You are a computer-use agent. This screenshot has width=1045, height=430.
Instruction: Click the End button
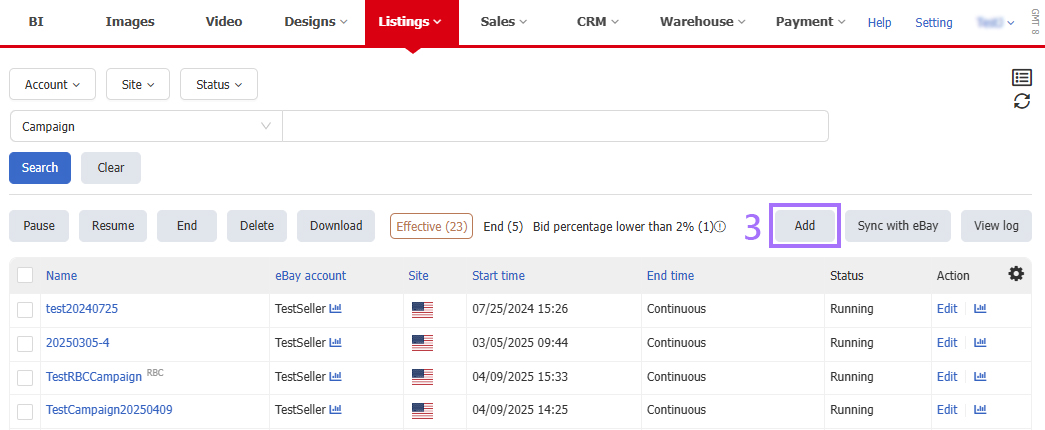point(187,226)
